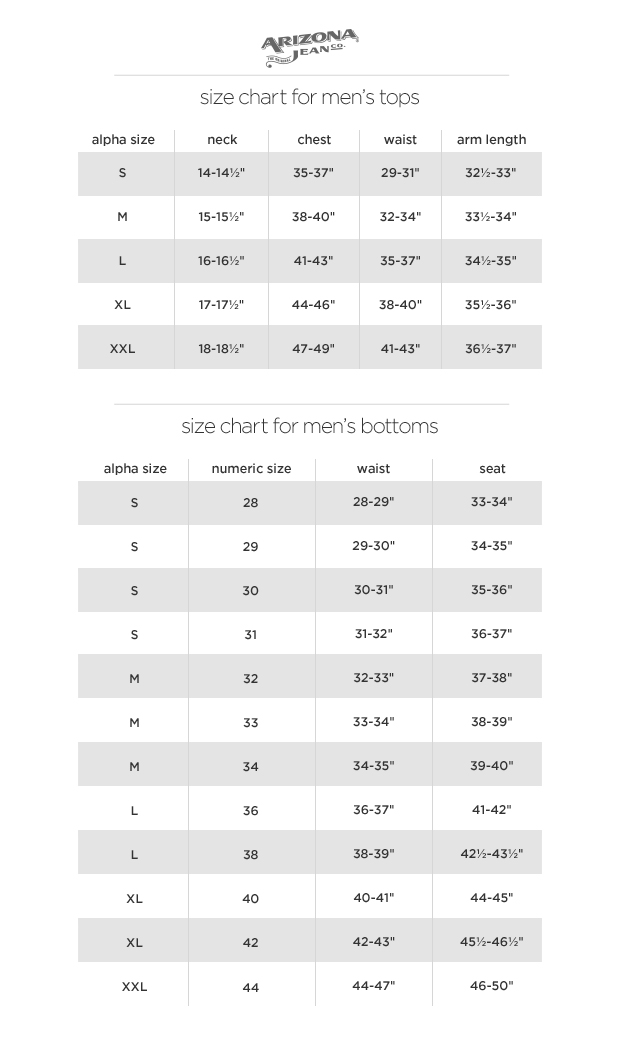
Task: Select the 36½-37" arm length cell
Action: (490, 349)
